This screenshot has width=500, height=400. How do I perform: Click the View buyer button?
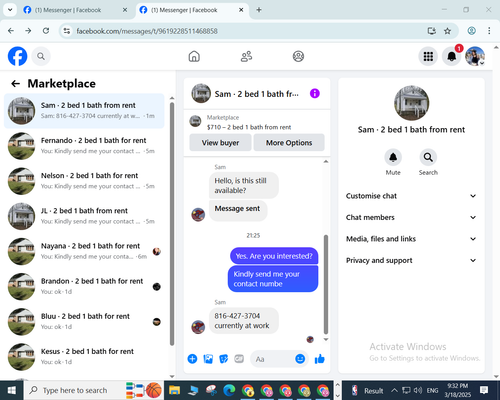tap(220, 143)
